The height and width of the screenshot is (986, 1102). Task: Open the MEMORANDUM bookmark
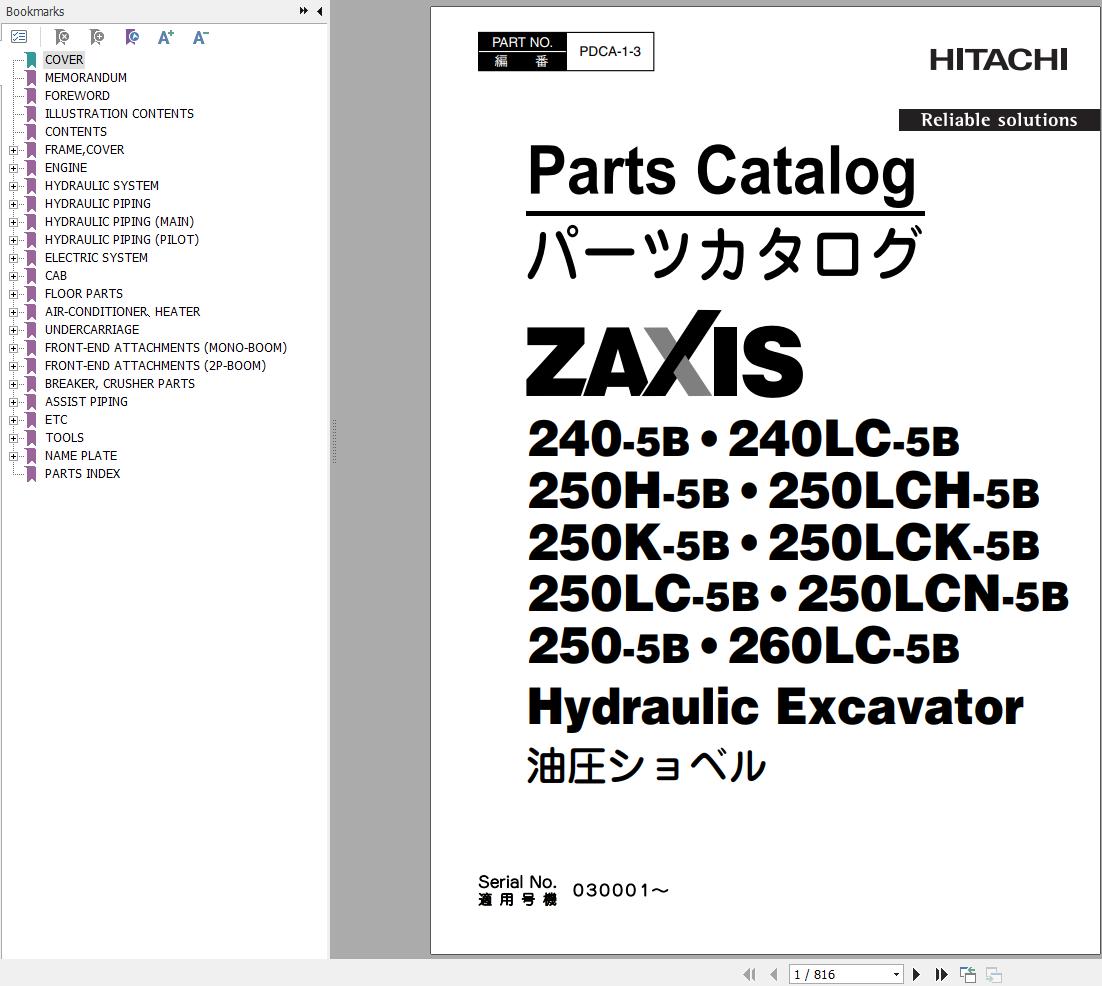click(x=86, y=77)
